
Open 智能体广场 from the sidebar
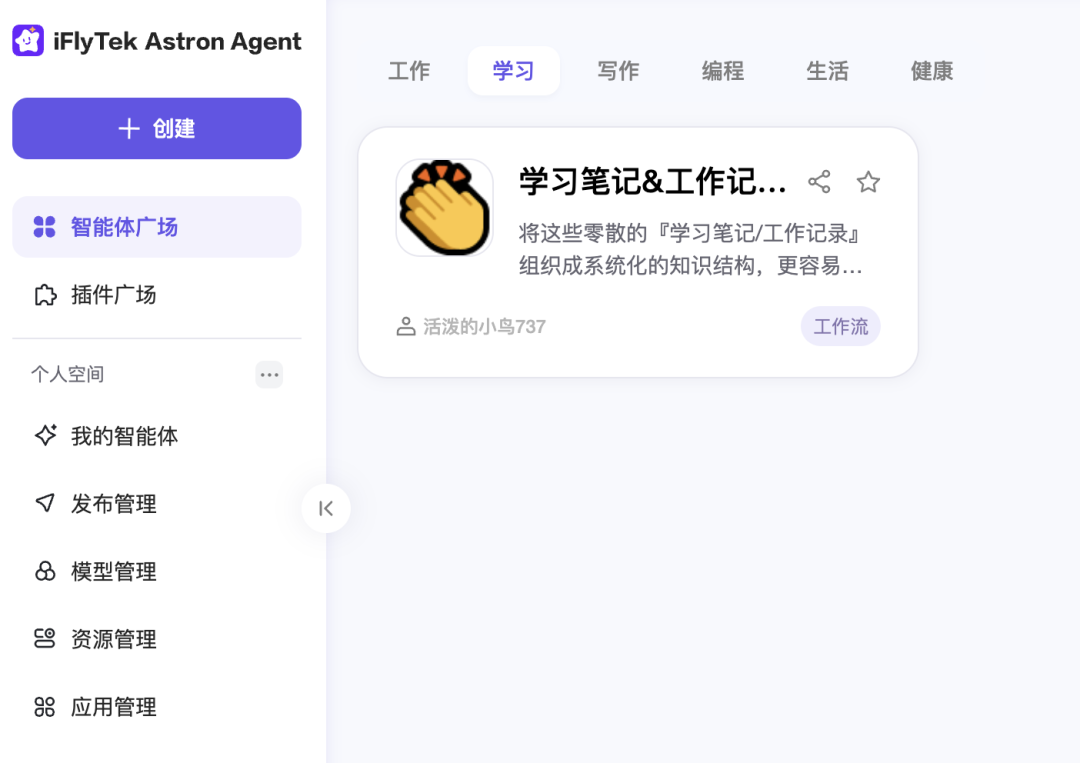pos(157,227)
